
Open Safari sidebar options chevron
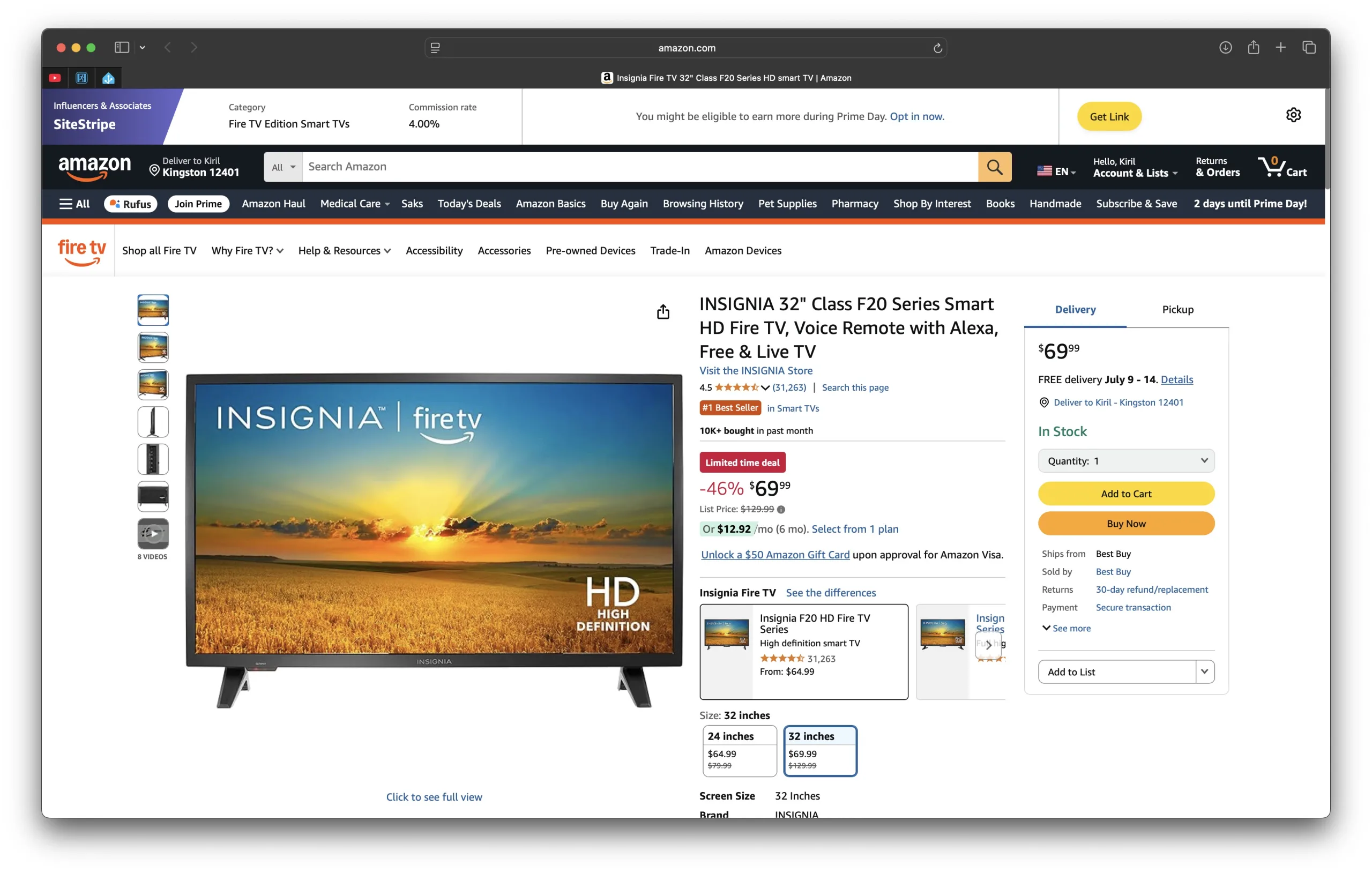point(143,47)
